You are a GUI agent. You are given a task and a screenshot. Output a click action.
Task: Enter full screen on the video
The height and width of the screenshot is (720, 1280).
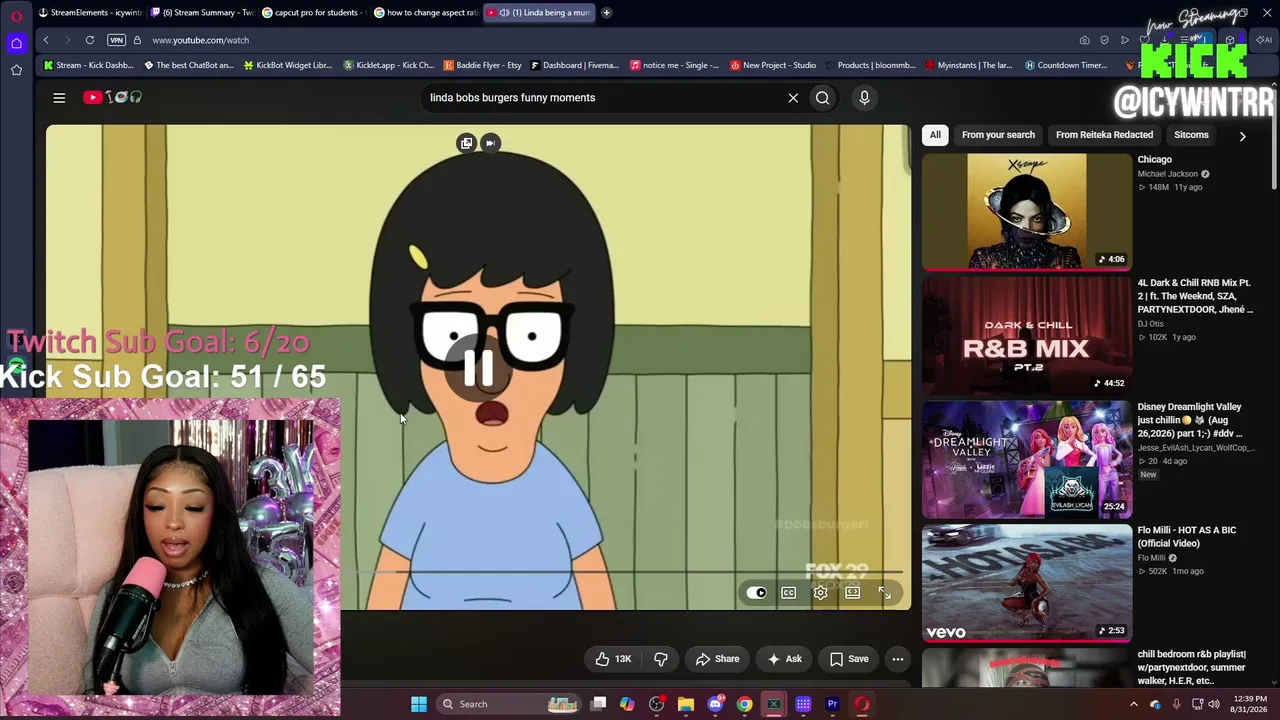pos(884,593)
